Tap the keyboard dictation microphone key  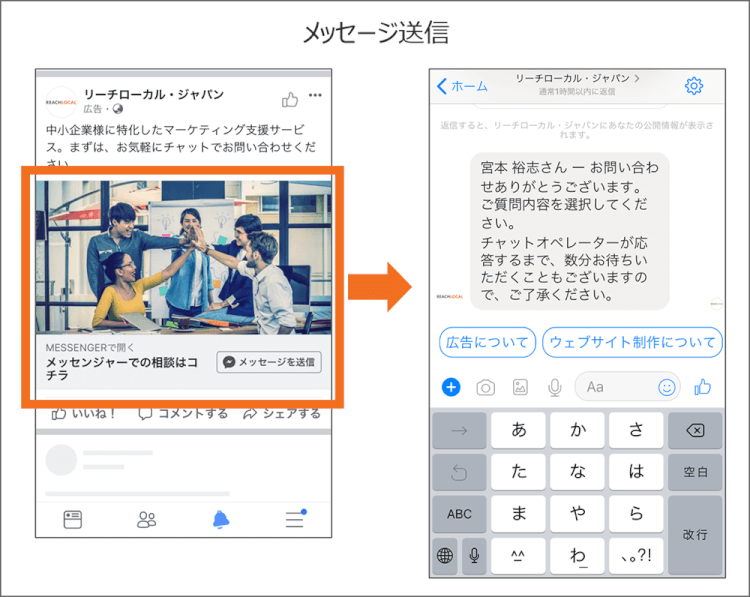[474, 555]
